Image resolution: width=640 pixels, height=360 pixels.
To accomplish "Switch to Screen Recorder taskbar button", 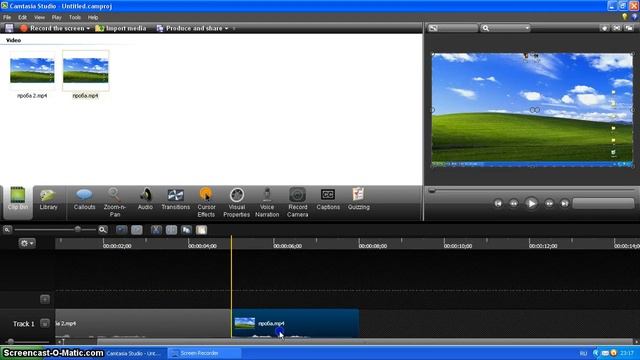I will point(204,353).
